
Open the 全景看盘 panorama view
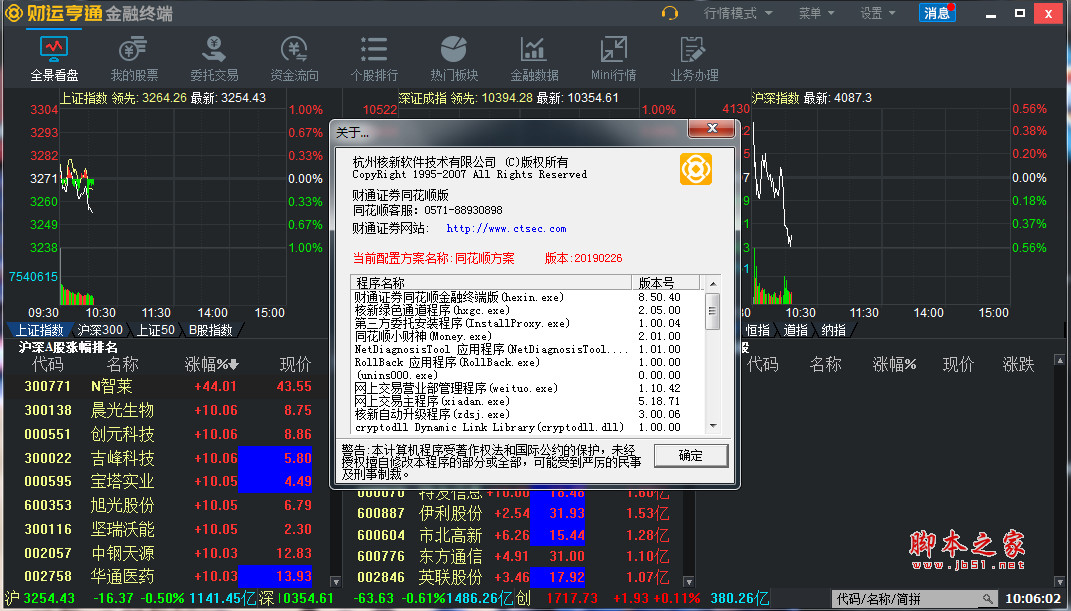click(54, 58)
